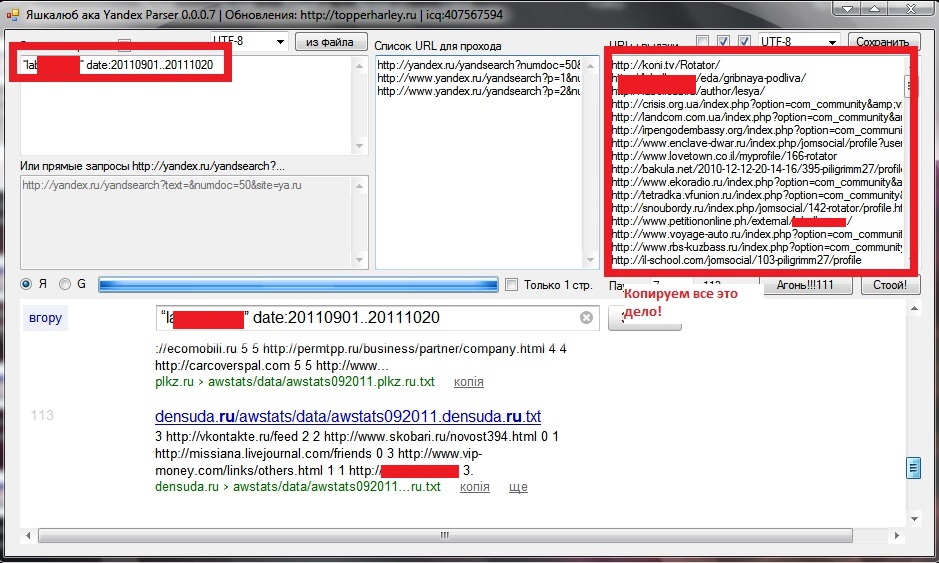Select the bakula.net result row
Viewport: 939px width, 563px height.
pos(757,169)
